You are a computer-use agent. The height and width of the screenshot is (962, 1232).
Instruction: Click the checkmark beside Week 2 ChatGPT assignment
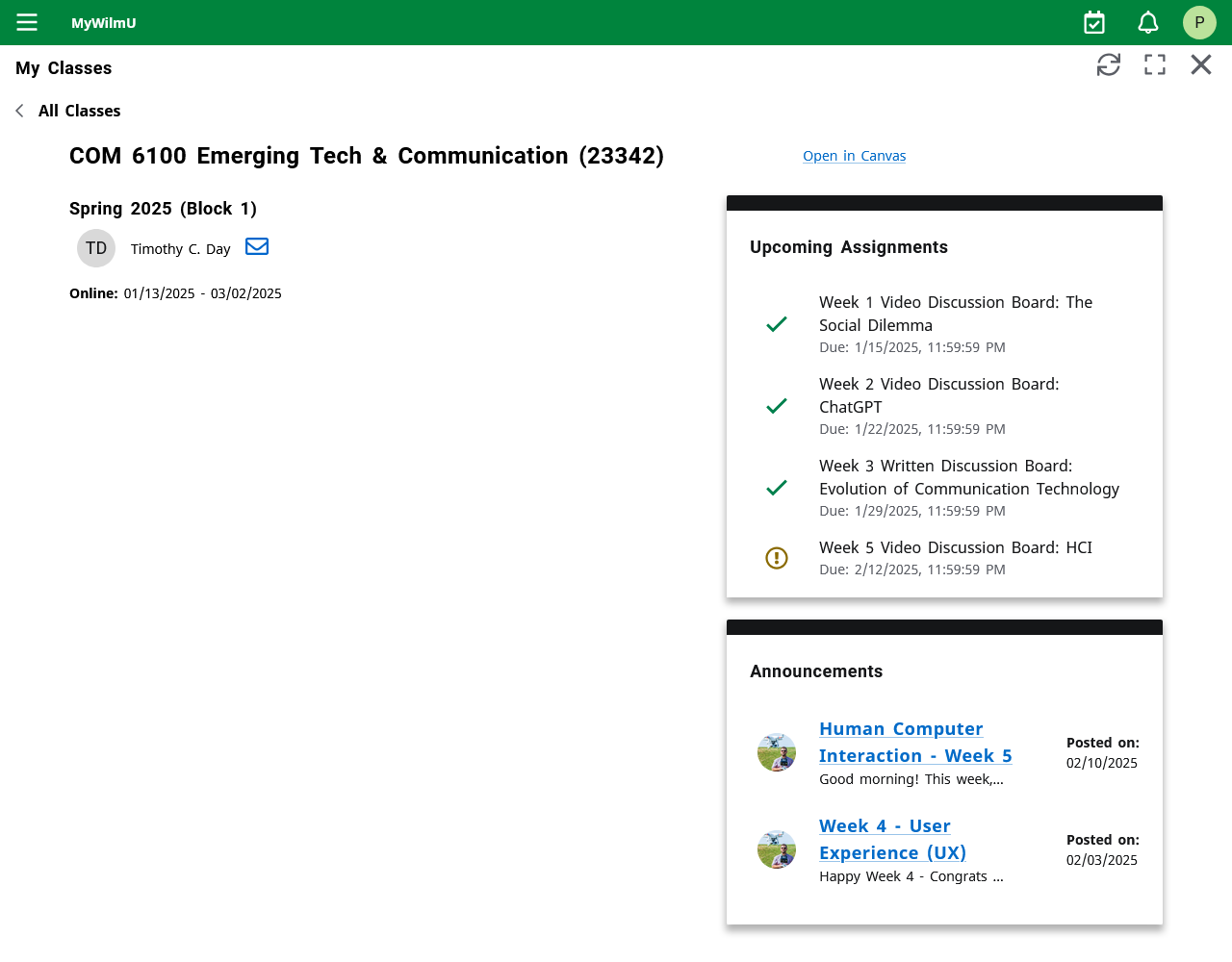coord(777,406)
